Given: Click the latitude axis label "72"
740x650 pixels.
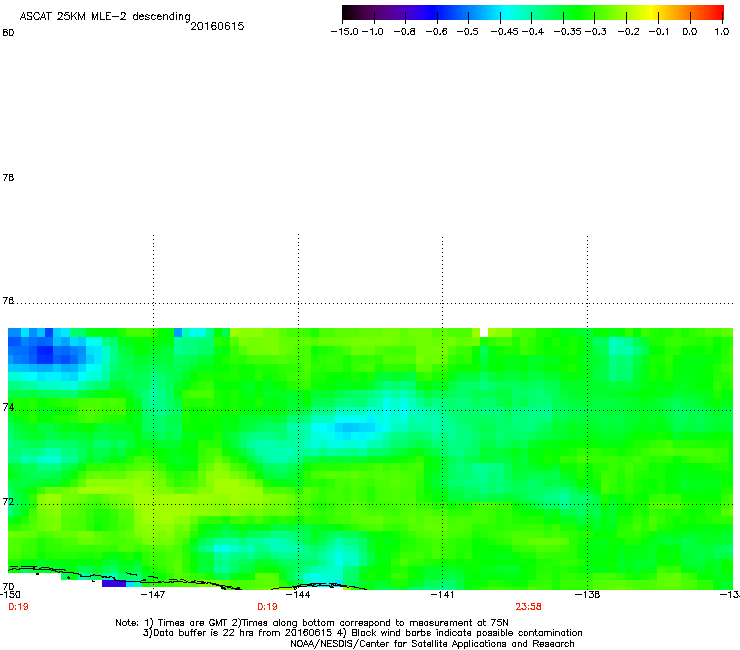Looking at the screenshot, I should pyautogui.click(x=8, y=501).
